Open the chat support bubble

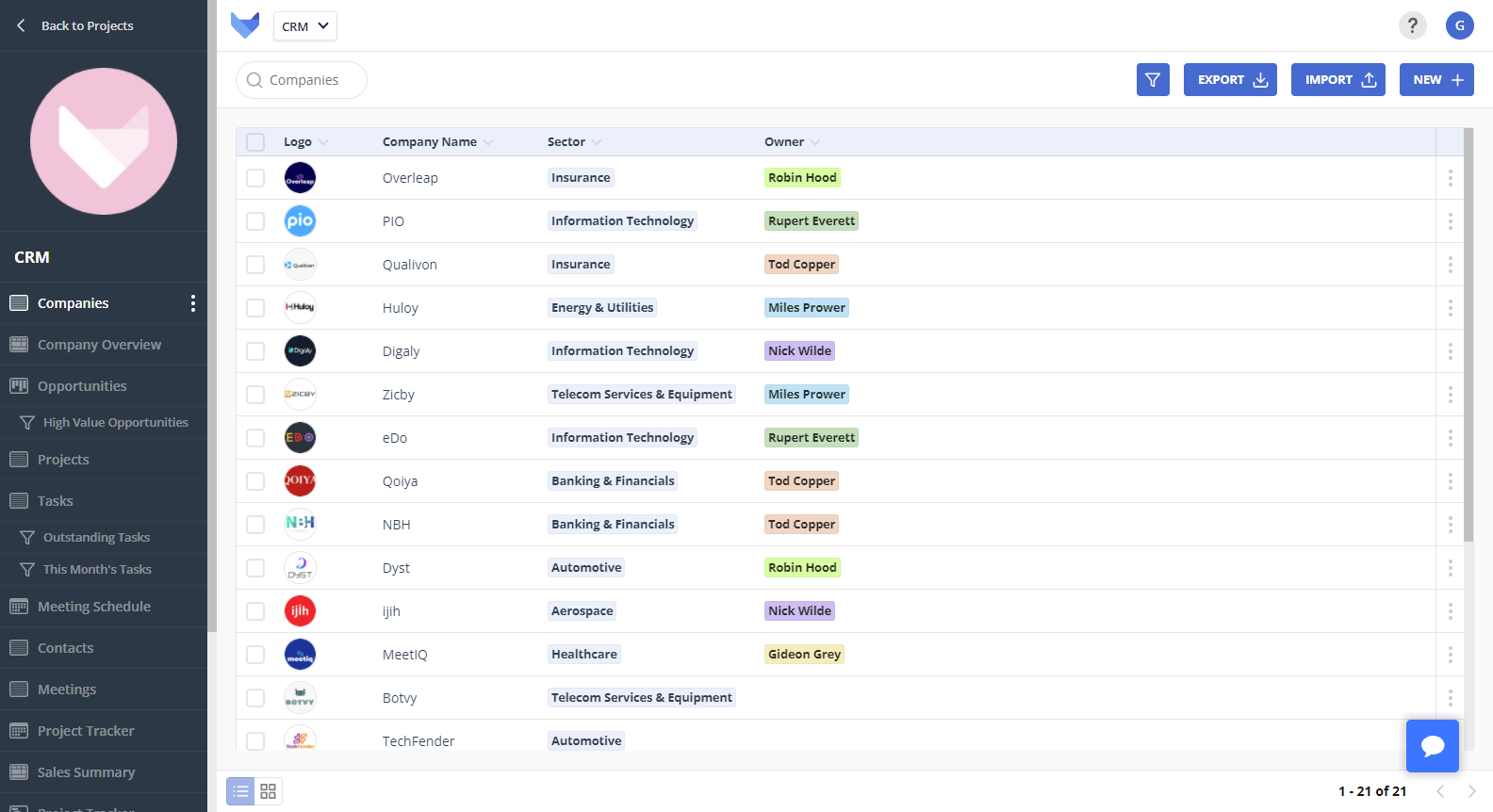[1432, 746]
